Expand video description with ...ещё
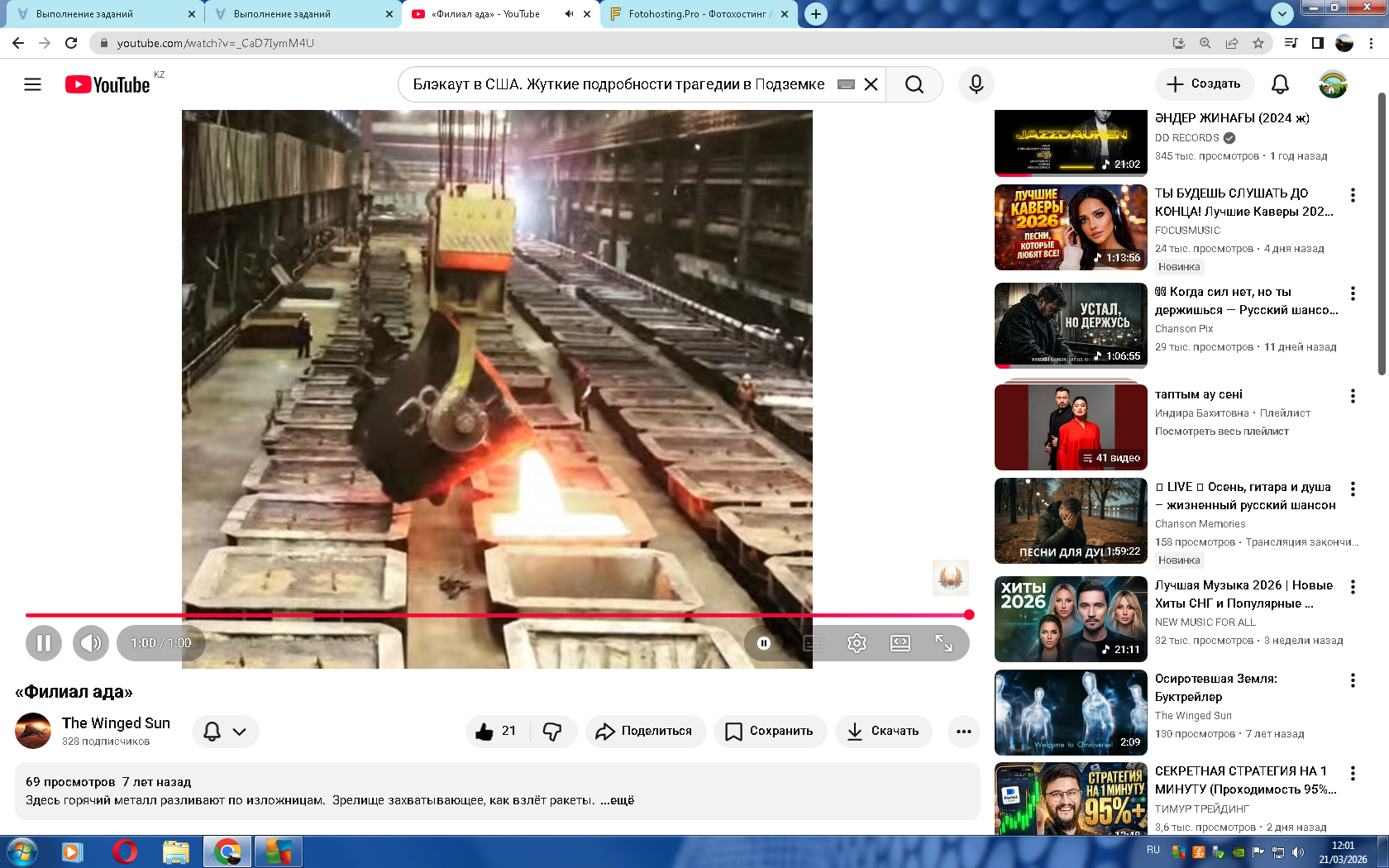 (x=617, y=800)
